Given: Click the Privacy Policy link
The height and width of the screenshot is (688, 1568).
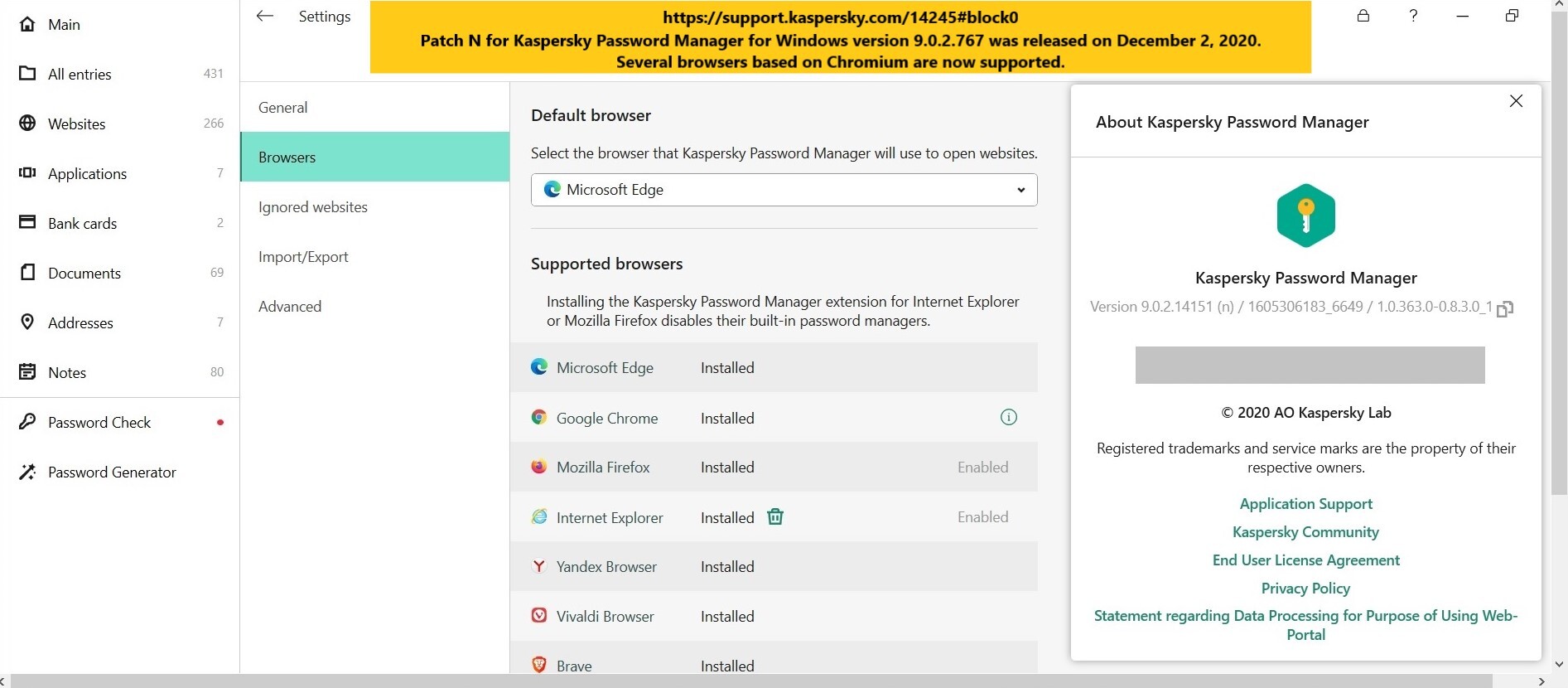Looking at the screenshot, I should (1305, 589).
